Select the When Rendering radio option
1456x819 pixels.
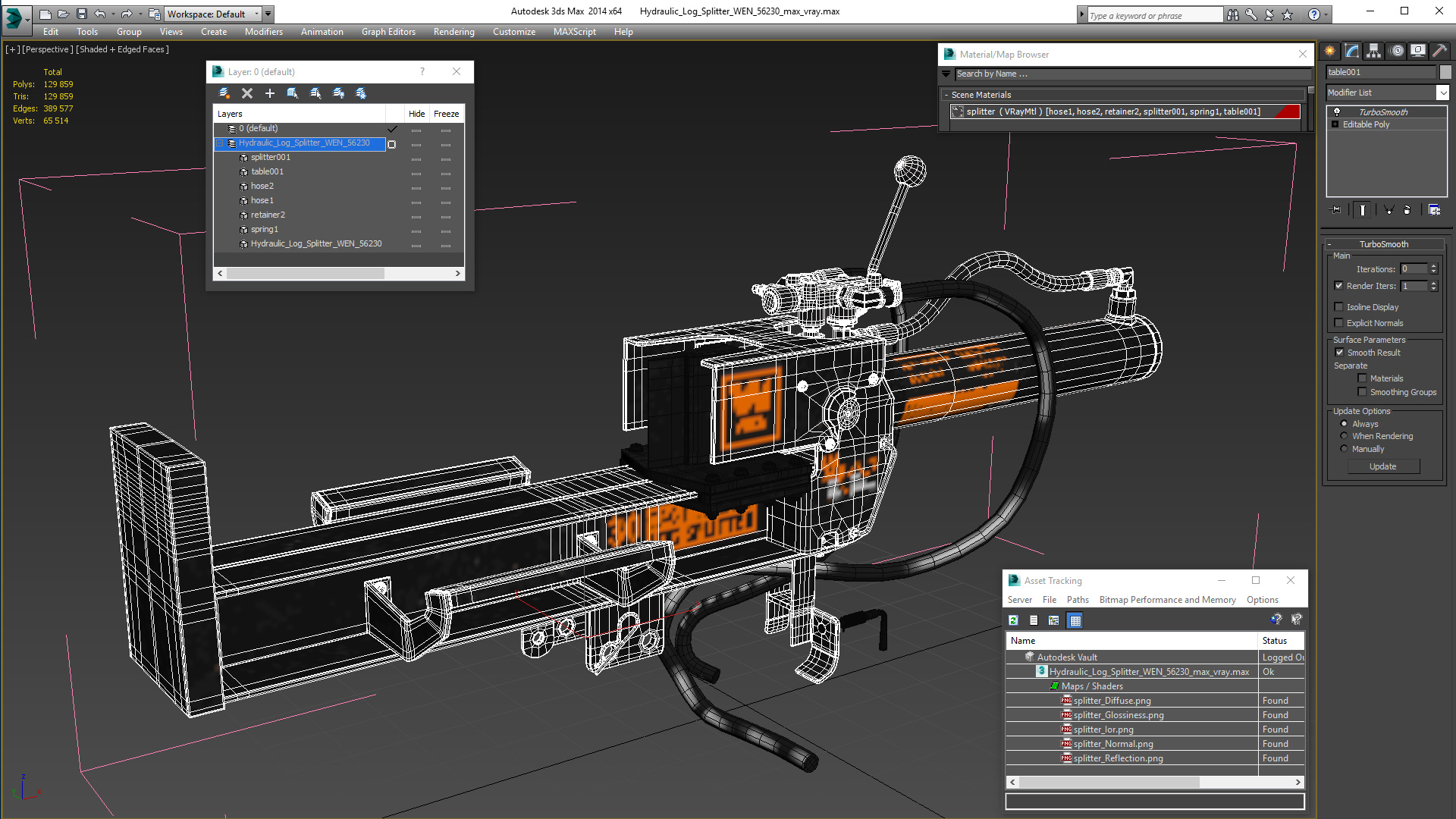pyautogui.click(x=1344, y=436)
